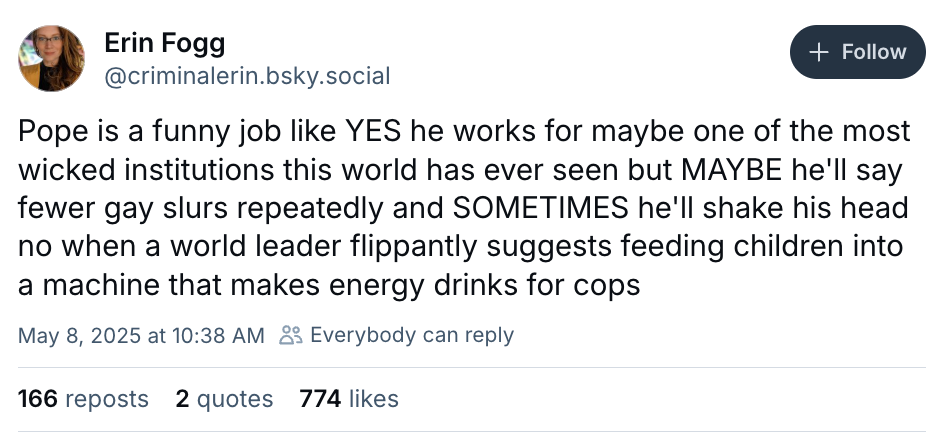The height and width of the screenshot is (432, 952).
Task: Click the number 166 in the repost count
Action: (37, 399)
